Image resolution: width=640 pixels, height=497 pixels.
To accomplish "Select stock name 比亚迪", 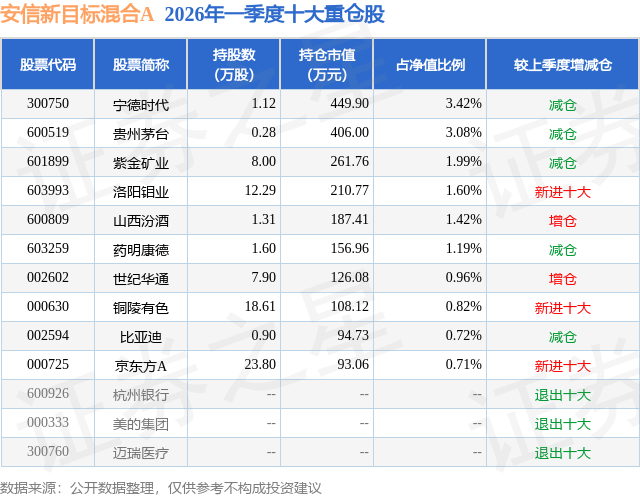I will click(141, 337).
